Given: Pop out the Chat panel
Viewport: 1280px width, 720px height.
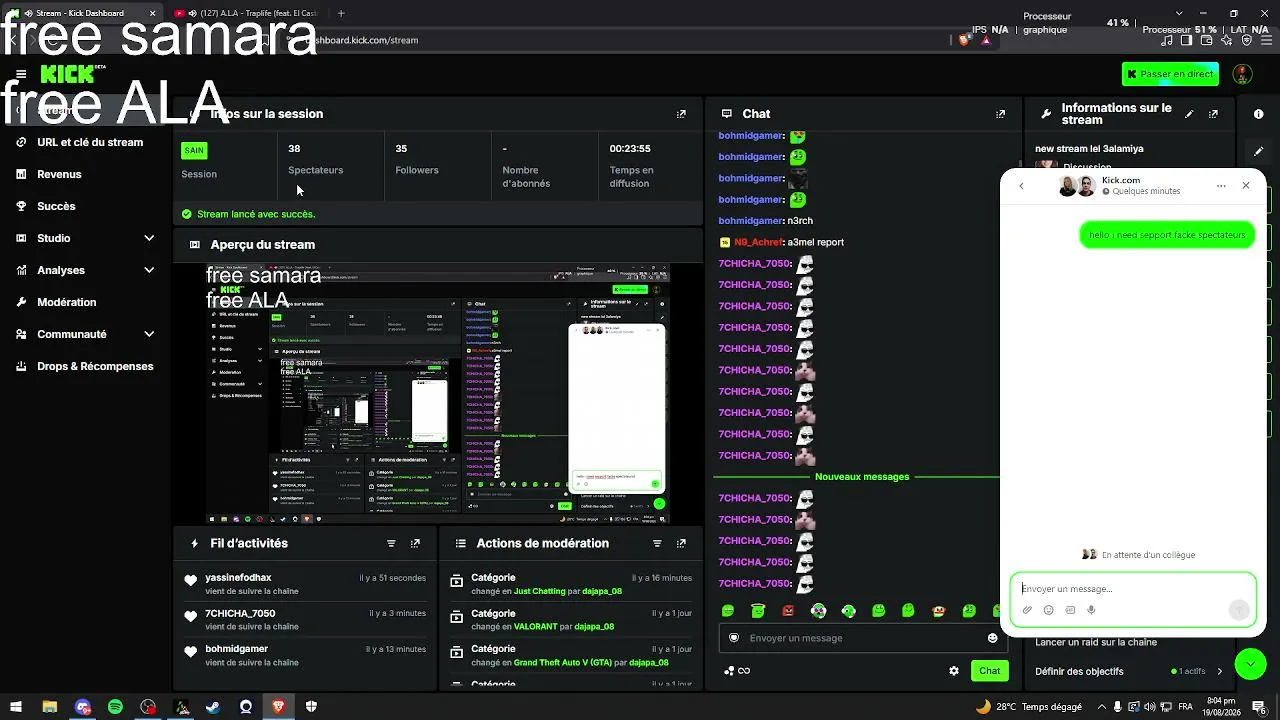Looking at the screenshot, I should (x=1000, y=114).
